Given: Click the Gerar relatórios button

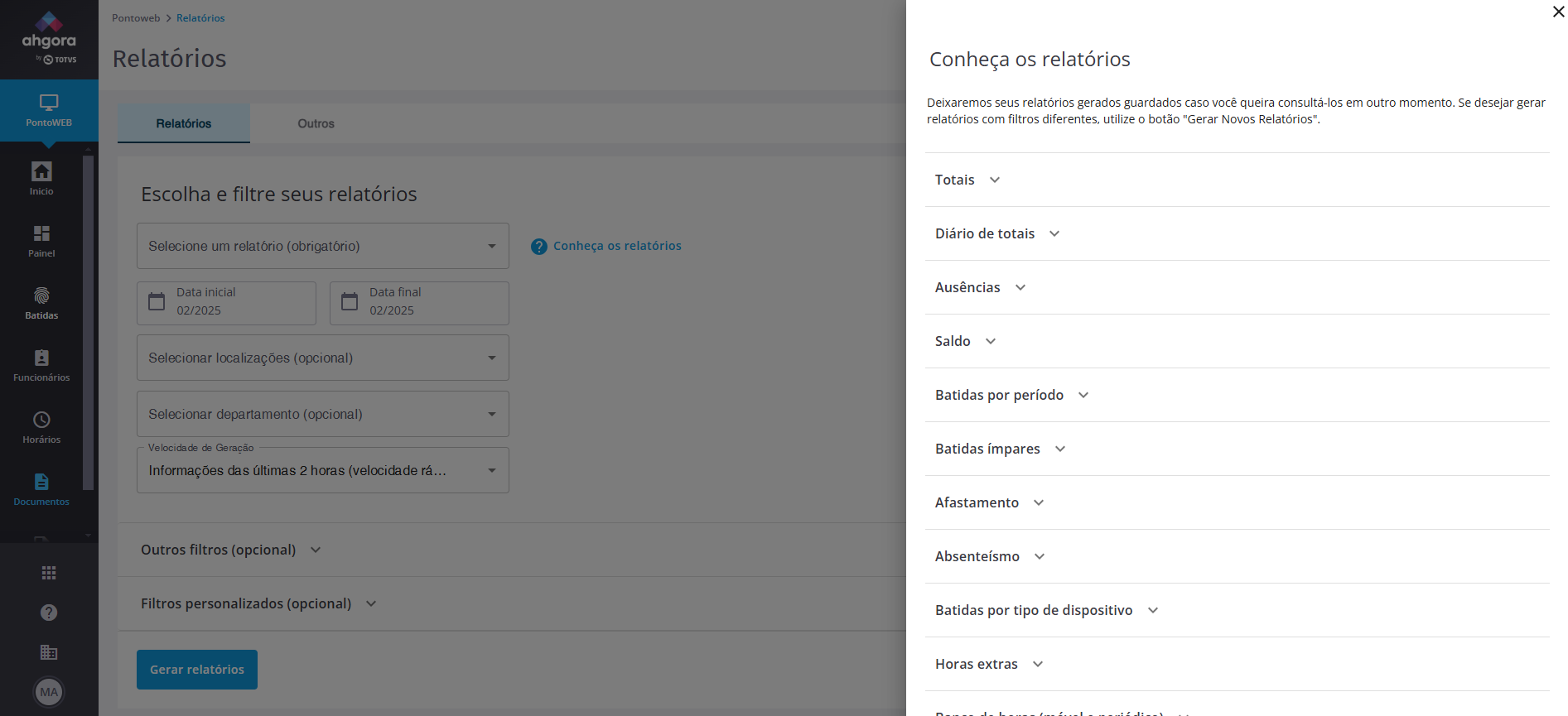Looking at the screenshot, I should 197,670.
